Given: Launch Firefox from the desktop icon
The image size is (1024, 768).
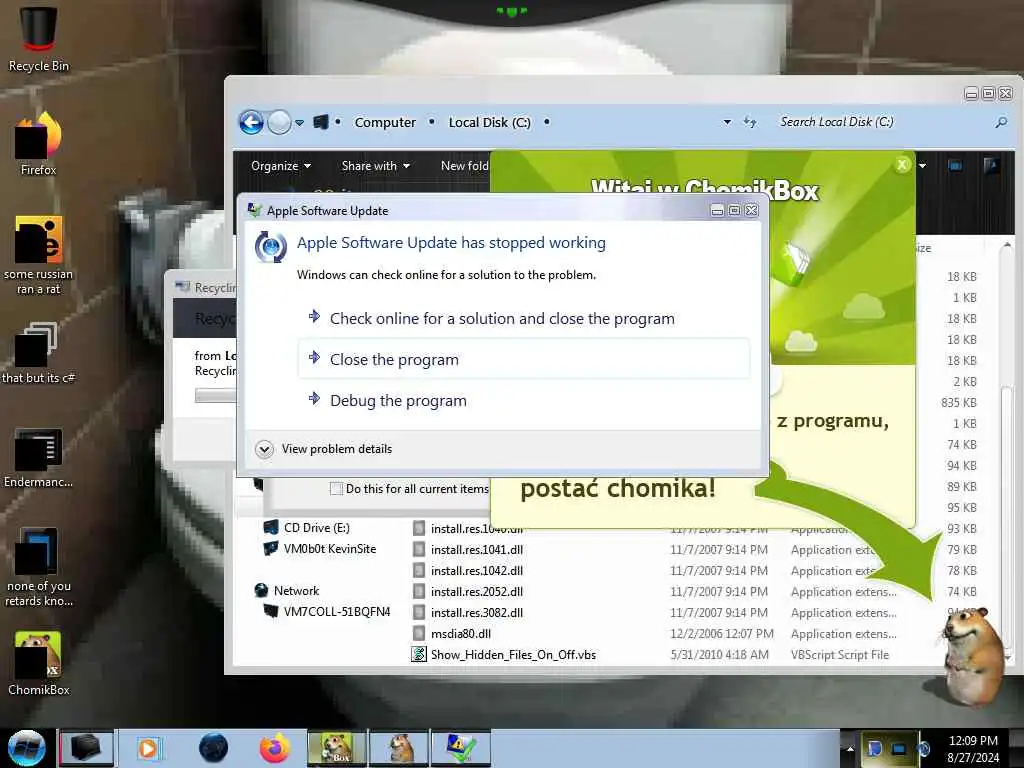Looking at the screenshot, I should pos(38,144).
